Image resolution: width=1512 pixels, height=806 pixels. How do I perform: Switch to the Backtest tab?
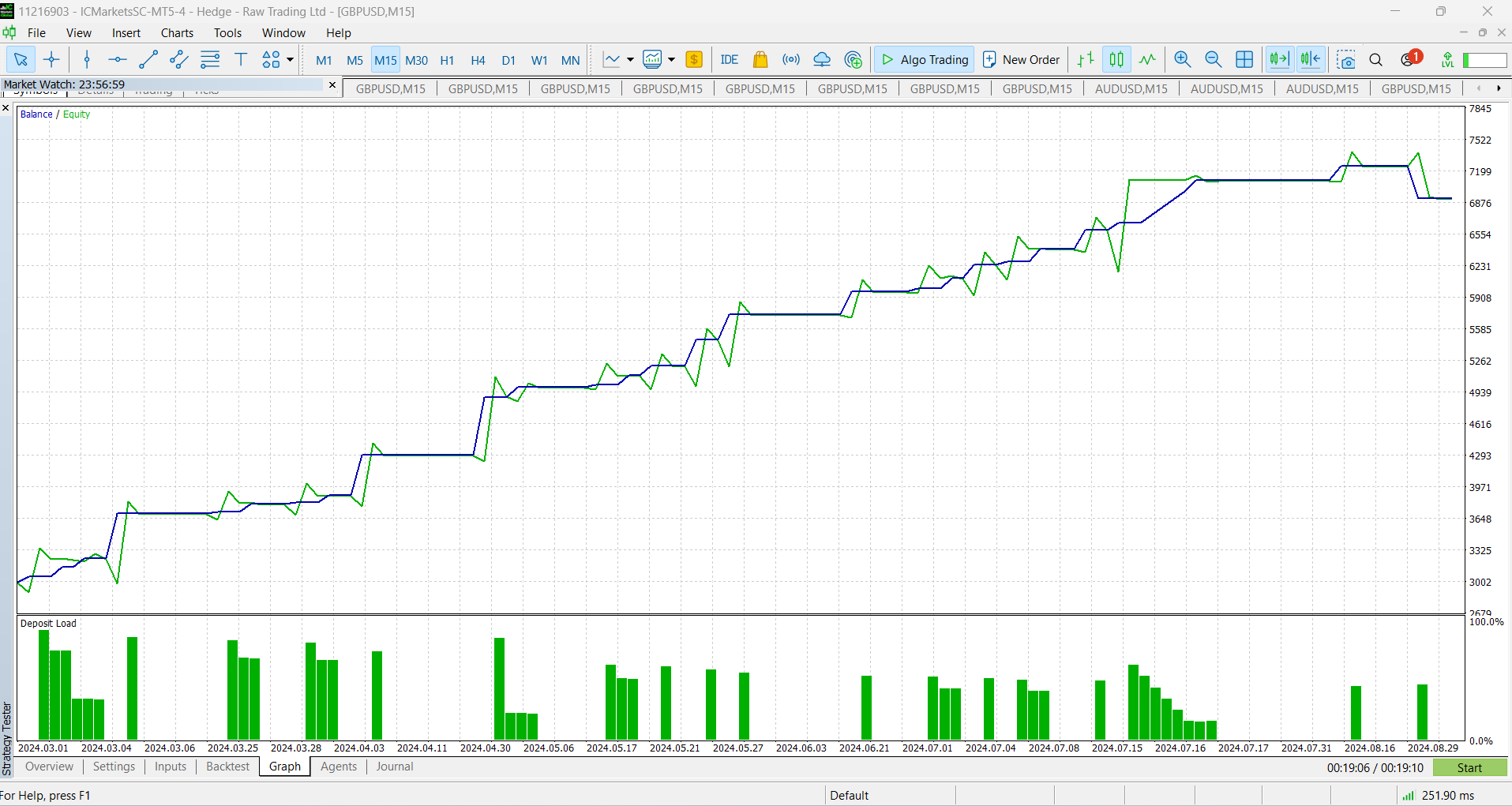click(x=227, y=767)
